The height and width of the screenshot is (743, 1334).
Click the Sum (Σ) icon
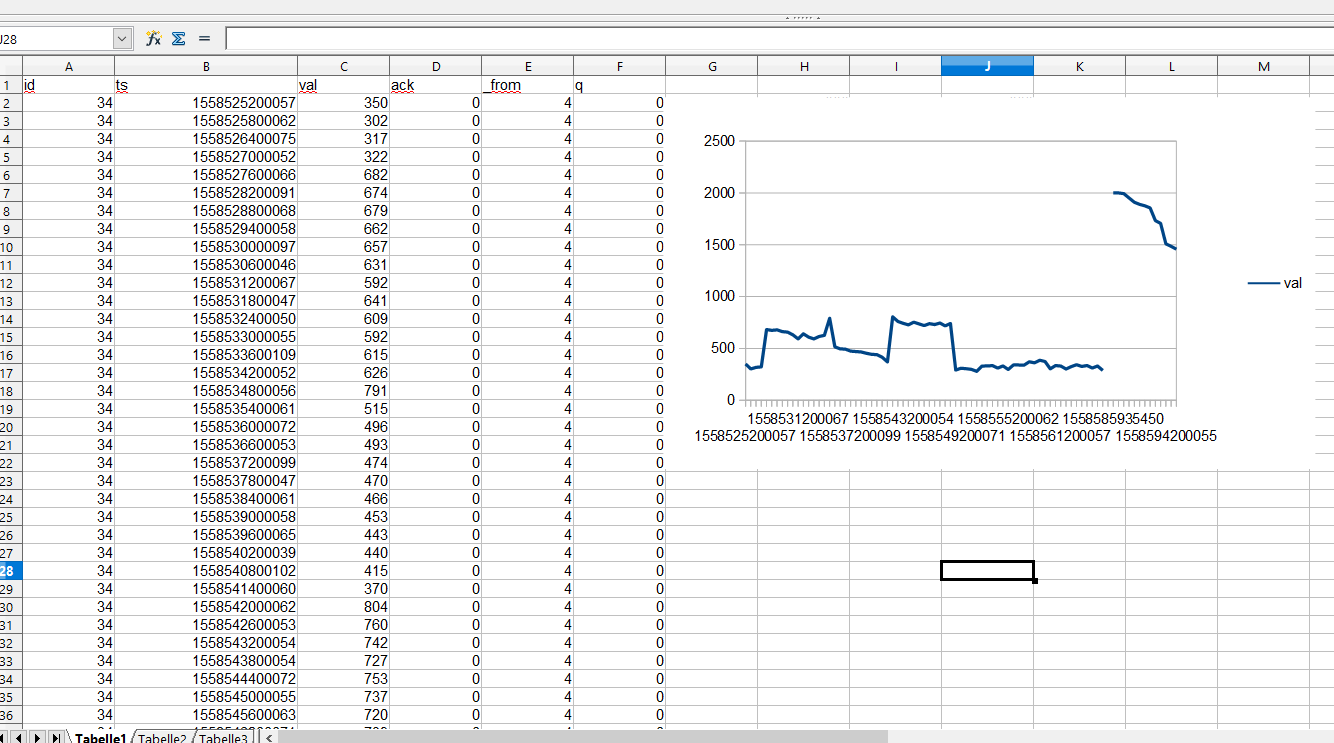179,38
